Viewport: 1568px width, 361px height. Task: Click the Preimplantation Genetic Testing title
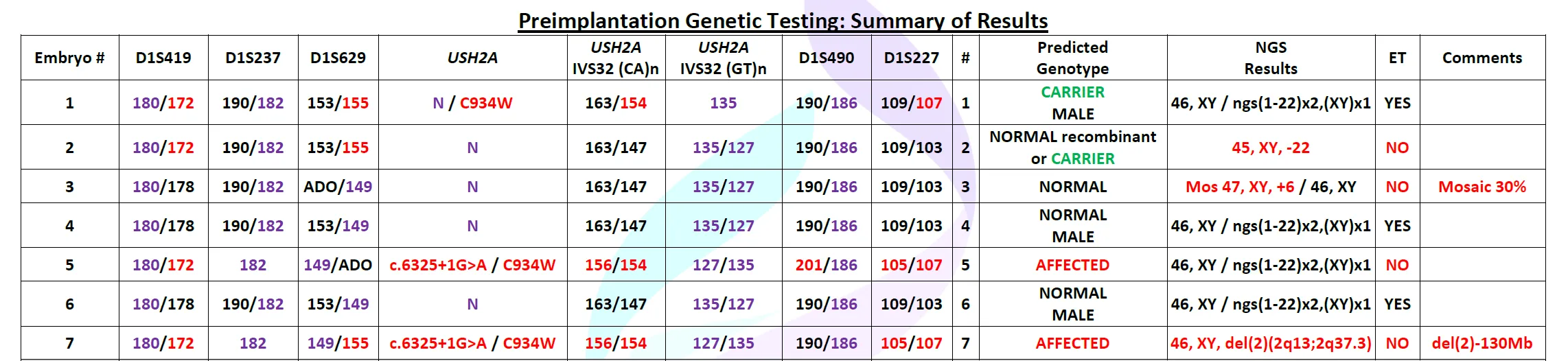783,21
